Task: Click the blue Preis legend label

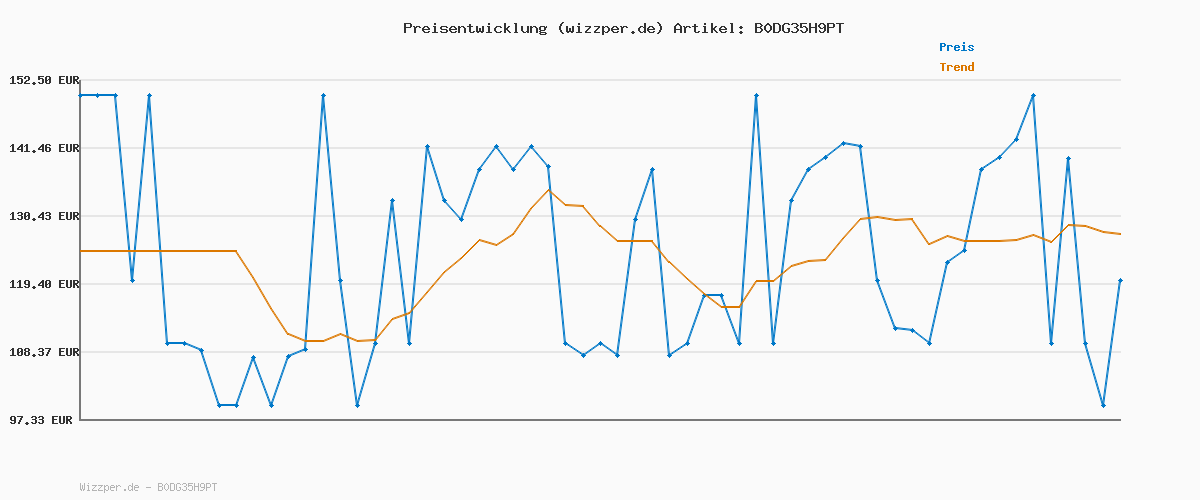Action: [956, 47]
